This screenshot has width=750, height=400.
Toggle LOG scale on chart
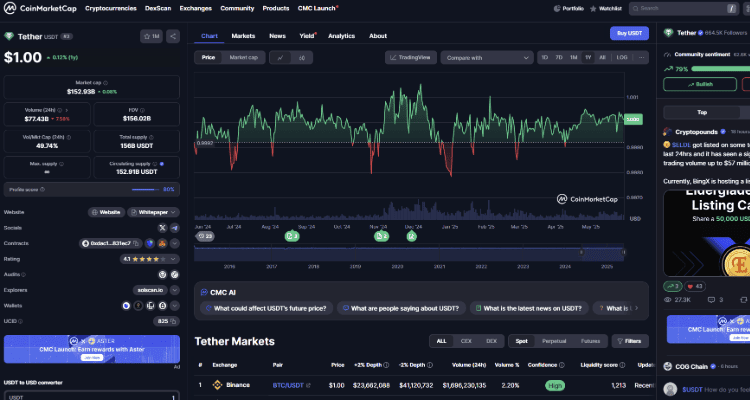click(622, 57)
